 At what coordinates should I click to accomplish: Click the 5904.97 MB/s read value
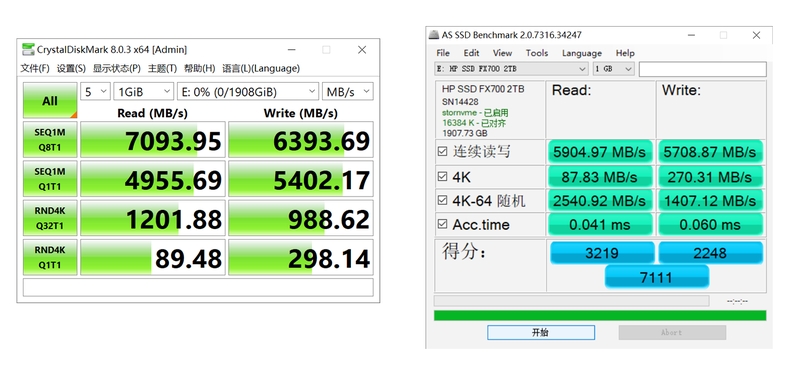pyautogui.click(x=600, y=152)
